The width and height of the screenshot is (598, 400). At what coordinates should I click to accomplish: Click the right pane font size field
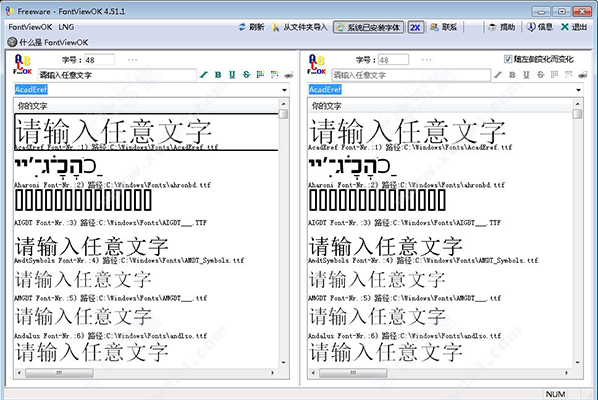point(393,60)
